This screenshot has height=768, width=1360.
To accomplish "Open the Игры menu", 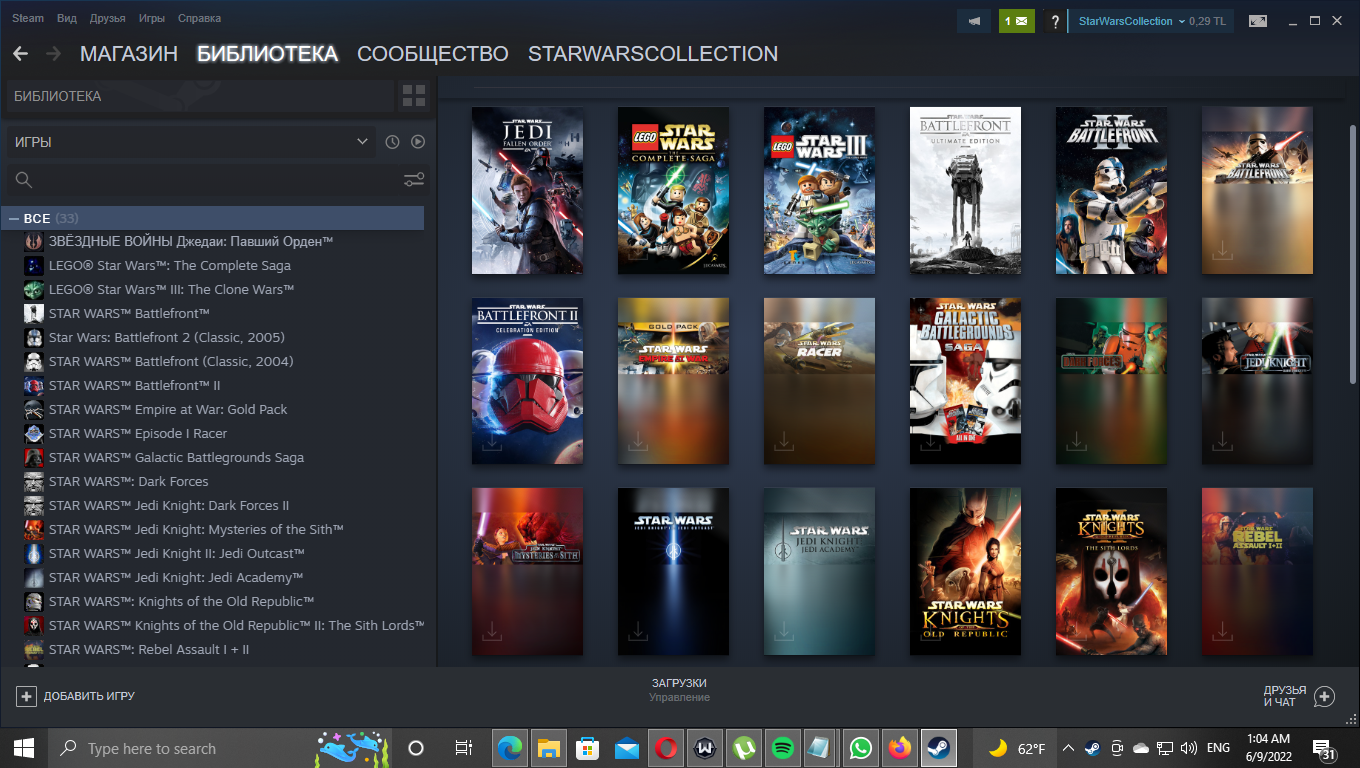I will point(152,19).
